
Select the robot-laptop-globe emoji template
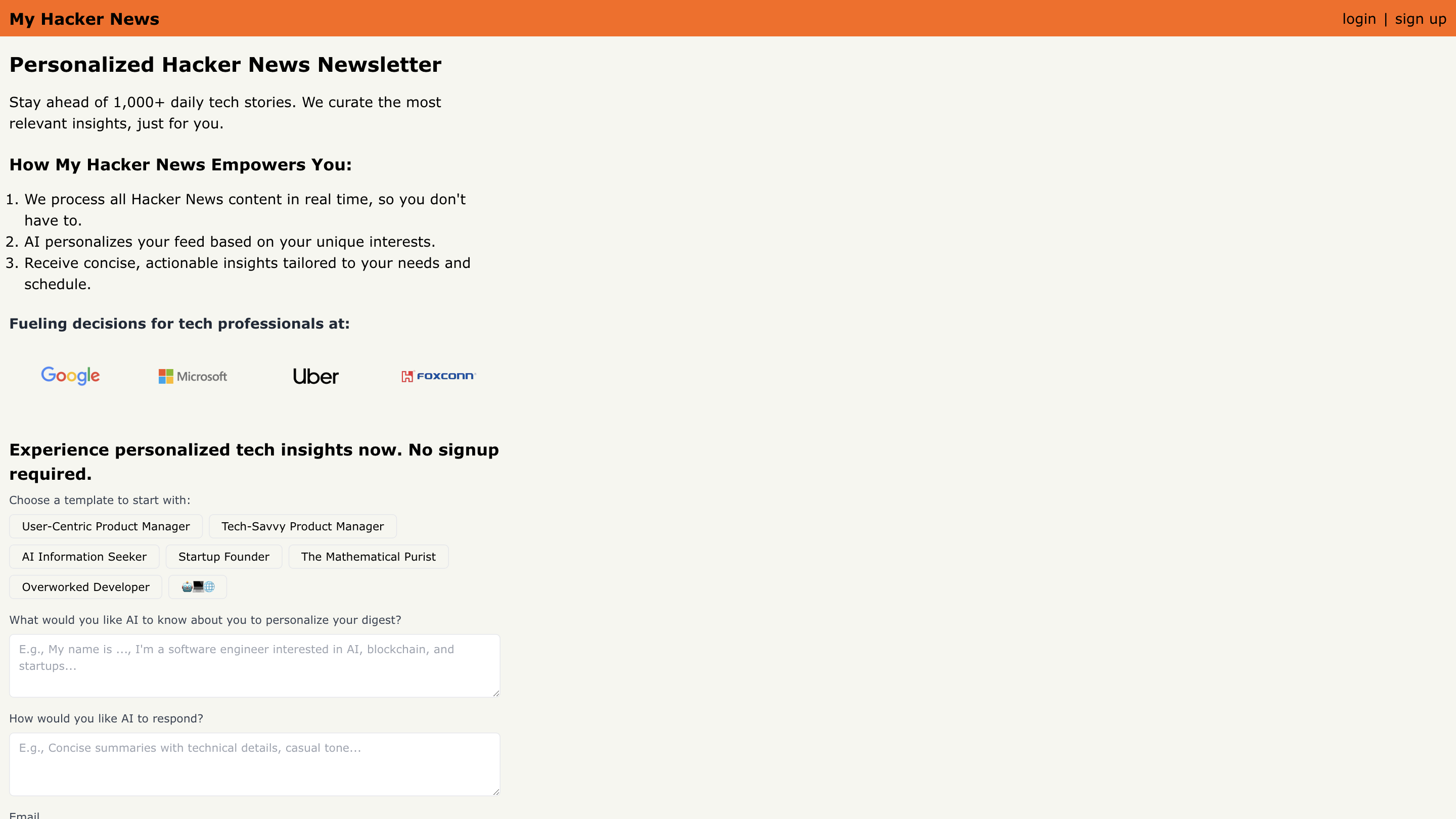pos(197,586)
